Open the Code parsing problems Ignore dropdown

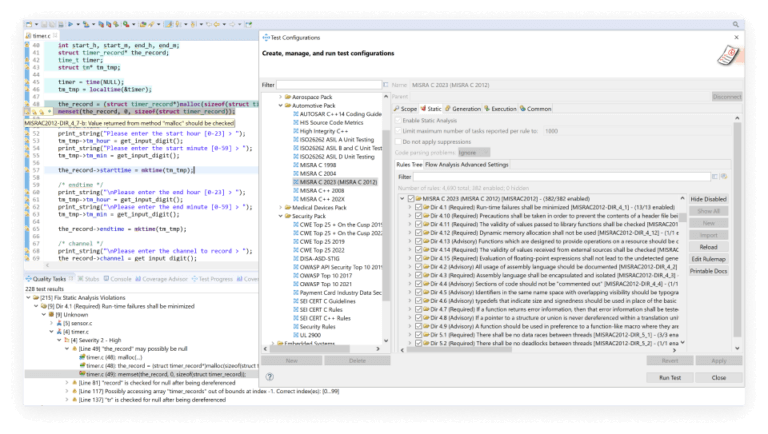(474, 153)
